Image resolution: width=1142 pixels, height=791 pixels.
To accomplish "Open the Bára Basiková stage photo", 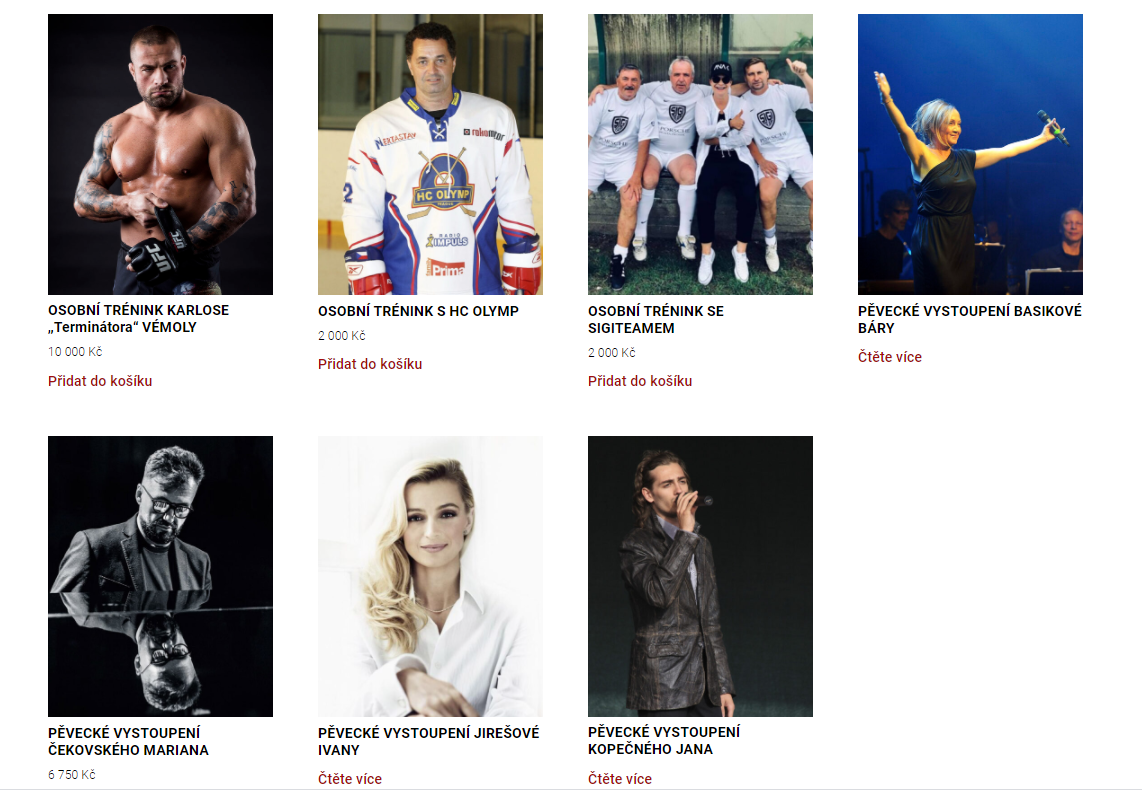I will (x=970, y=154).
